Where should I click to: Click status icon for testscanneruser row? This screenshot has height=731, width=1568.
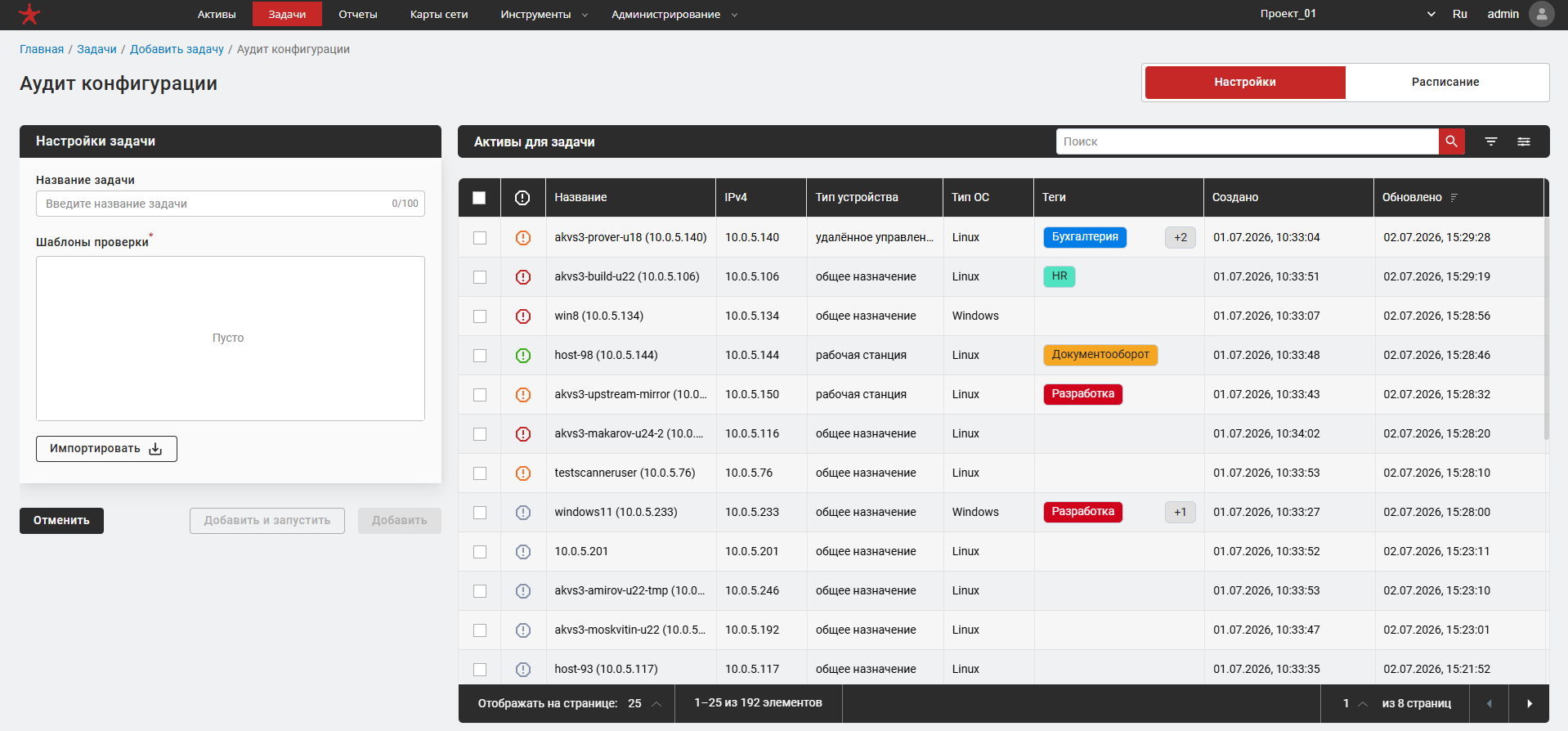click(x=523, y=473)
